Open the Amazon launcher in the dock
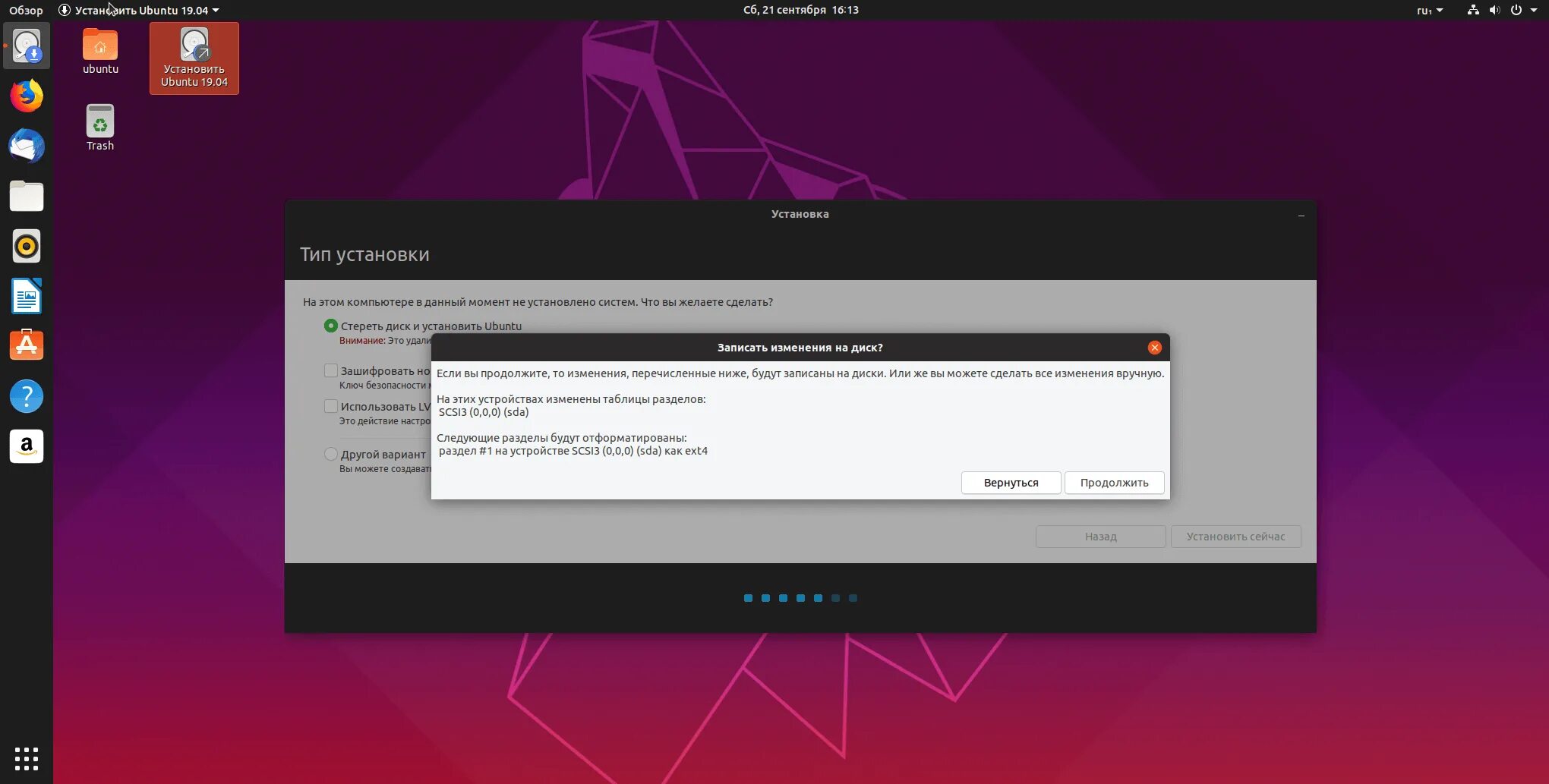 [x=27, y=446]
